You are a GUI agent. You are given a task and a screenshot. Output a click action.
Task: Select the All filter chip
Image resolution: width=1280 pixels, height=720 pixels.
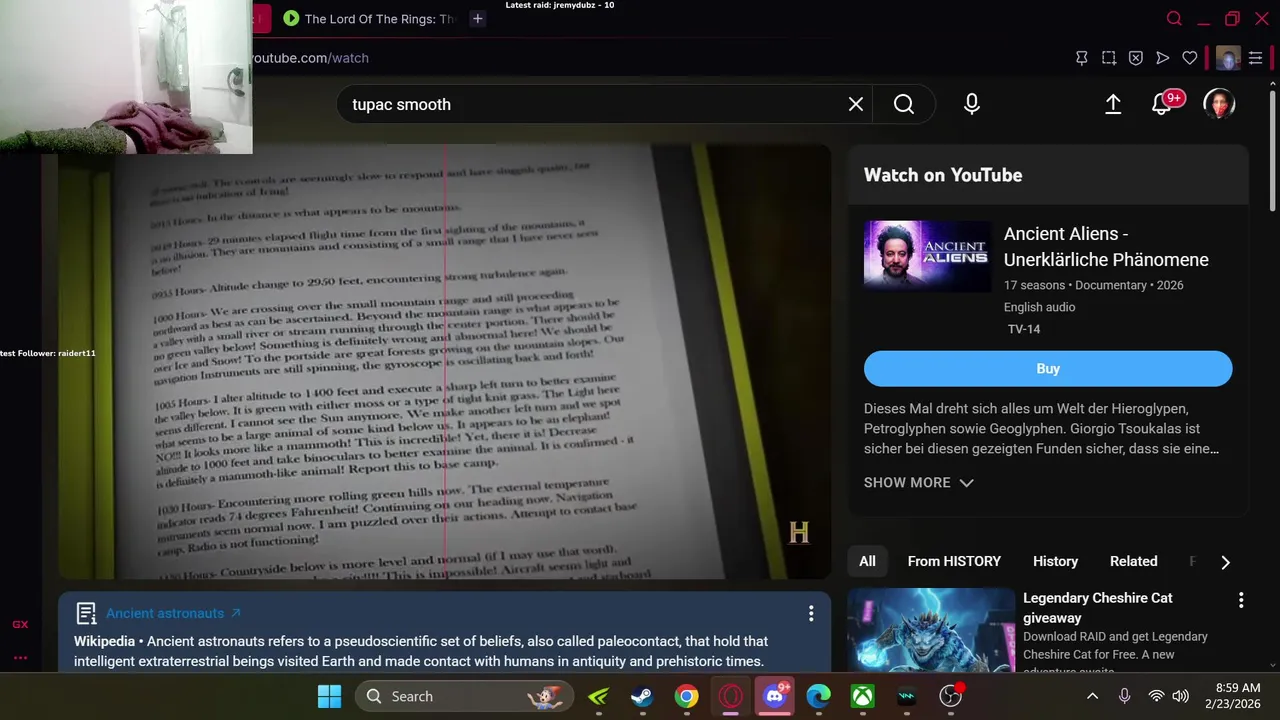[867, 561]
